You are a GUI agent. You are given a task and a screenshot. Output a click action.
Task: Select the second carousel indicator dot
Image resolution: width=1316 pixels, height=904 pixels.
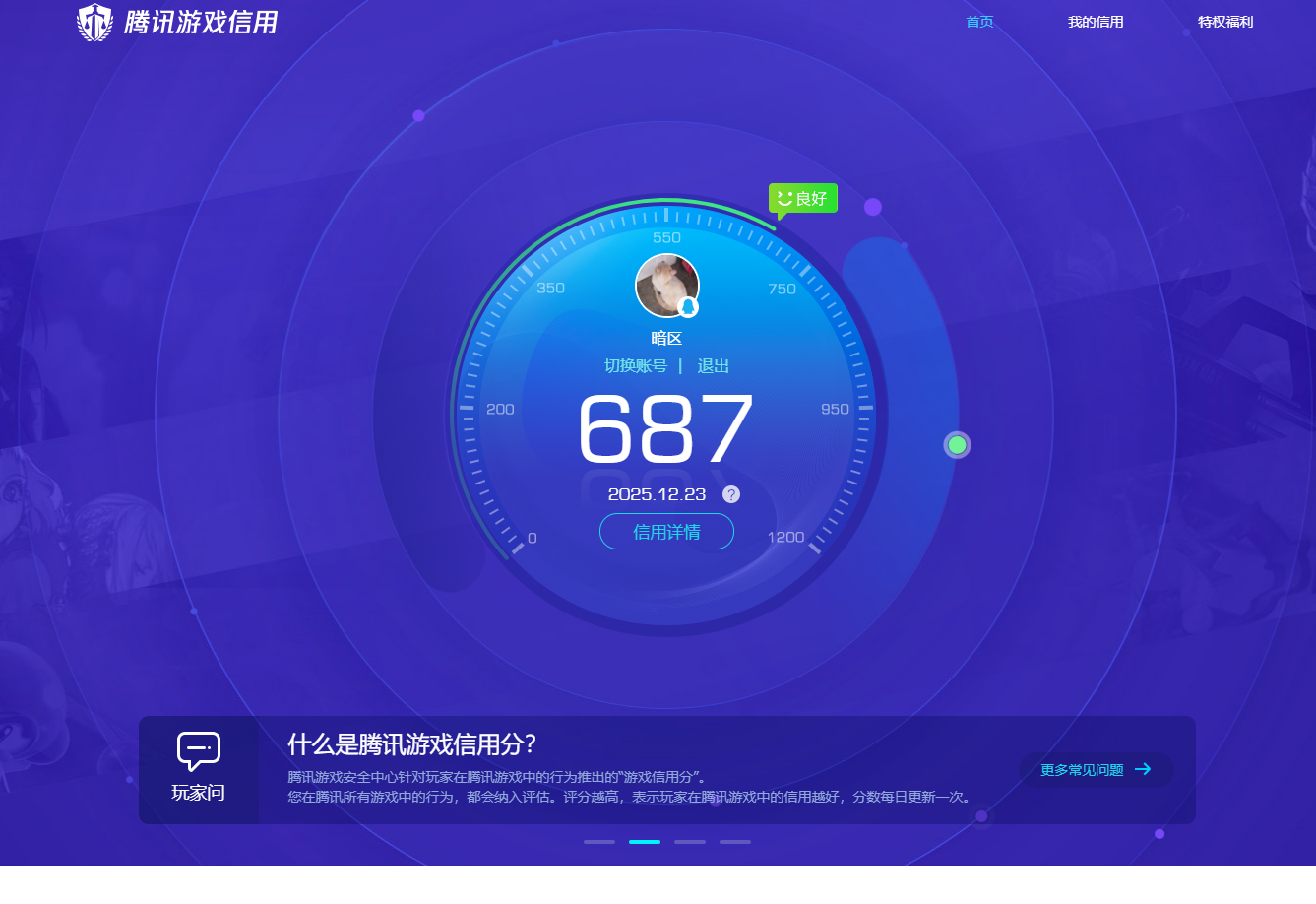[645, 842]
